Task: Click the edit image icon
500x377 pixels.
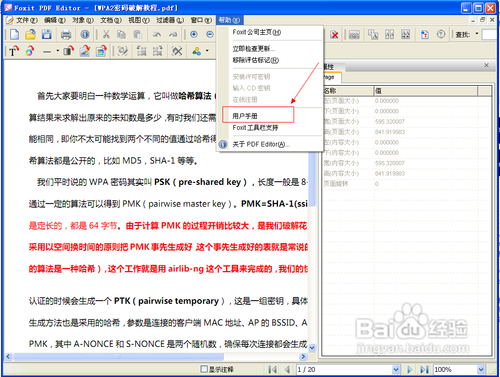Action: [x=85, y=51]
